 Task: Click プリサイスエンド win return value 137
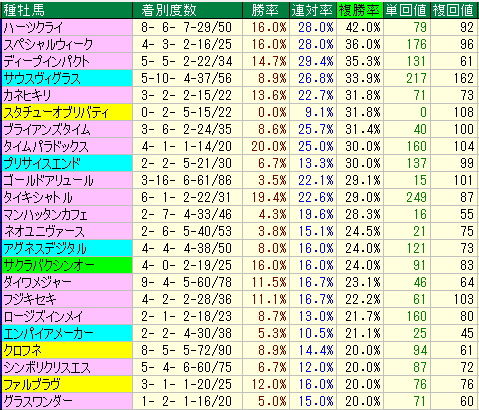pos(416,163)
